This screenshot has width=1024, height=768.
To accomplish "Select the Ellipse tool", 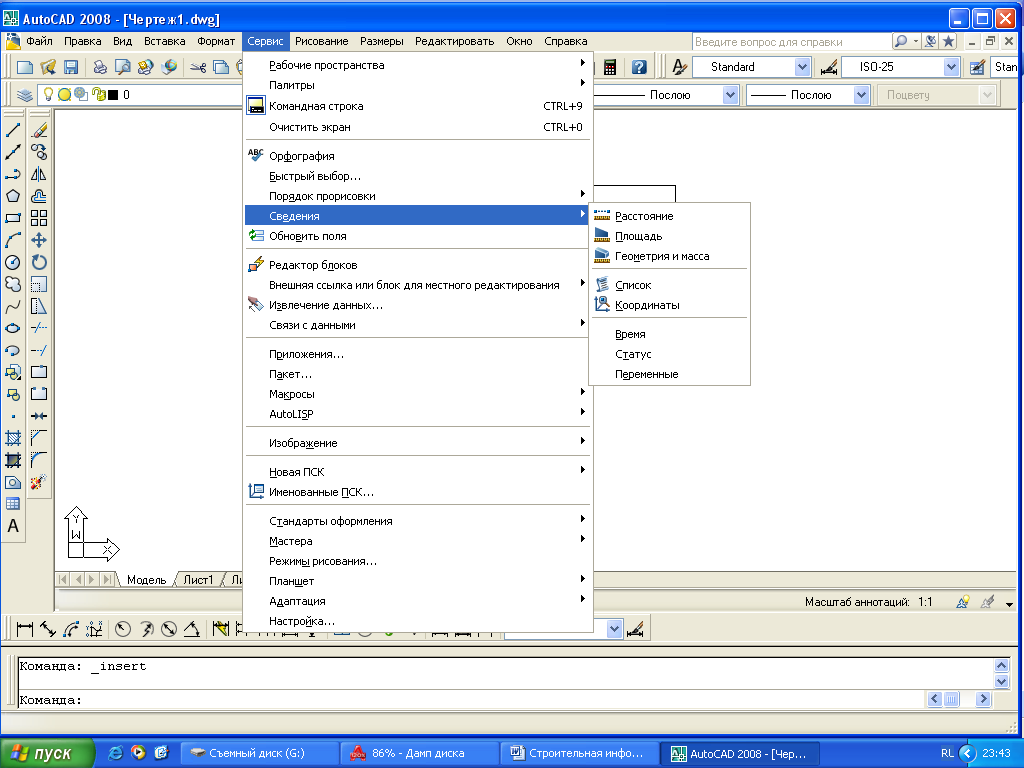I will point(13,328).
